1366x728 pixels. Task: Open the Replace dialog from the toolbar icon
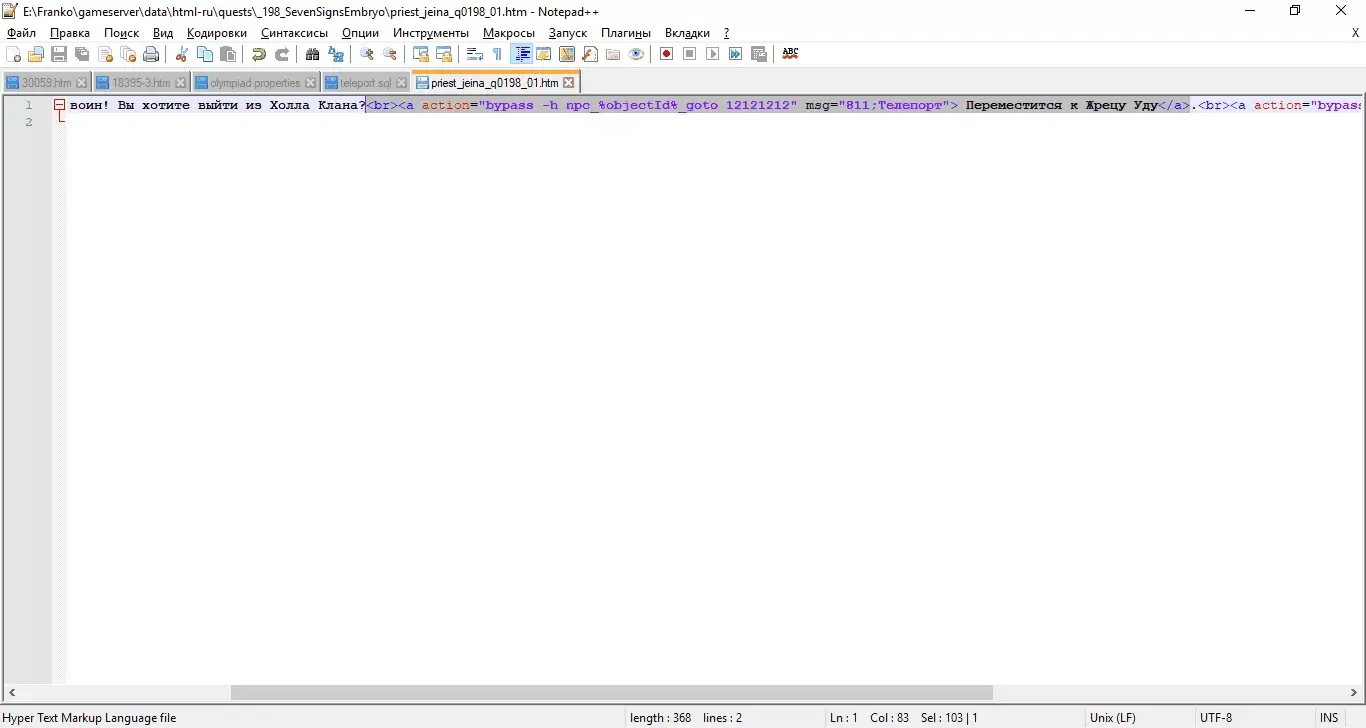[x=336, y=54]
